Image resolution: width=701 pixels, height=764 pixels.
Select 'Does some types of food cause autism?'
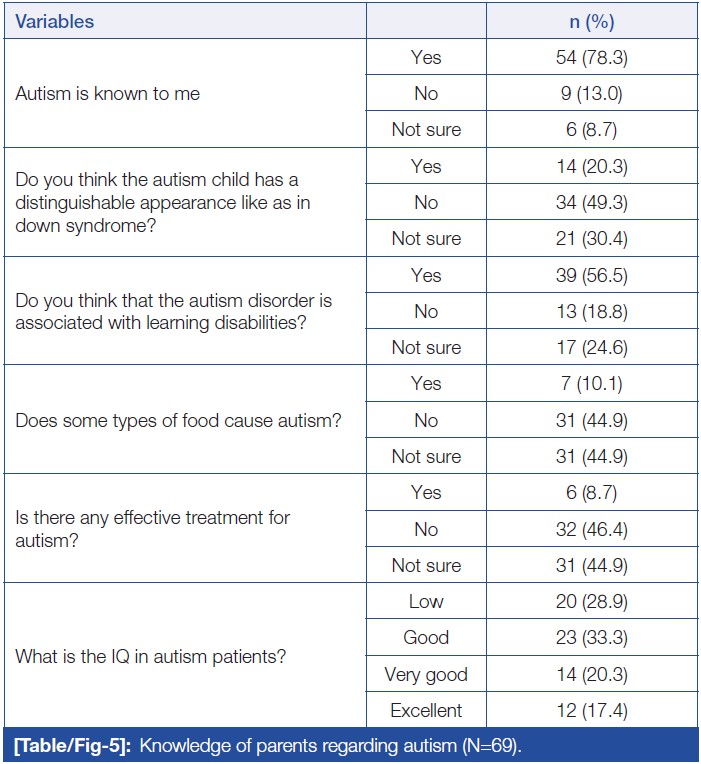click(x=178, y=420)
